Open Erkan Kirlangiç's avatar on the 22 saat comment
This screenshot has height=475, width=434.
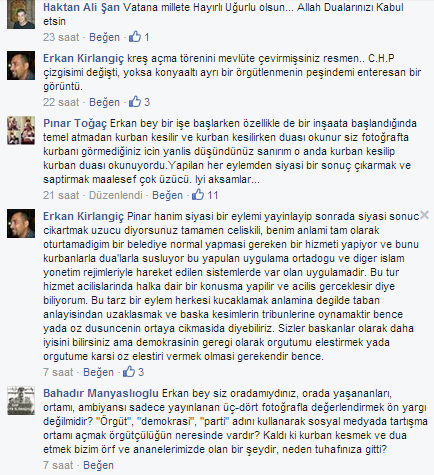21,65
